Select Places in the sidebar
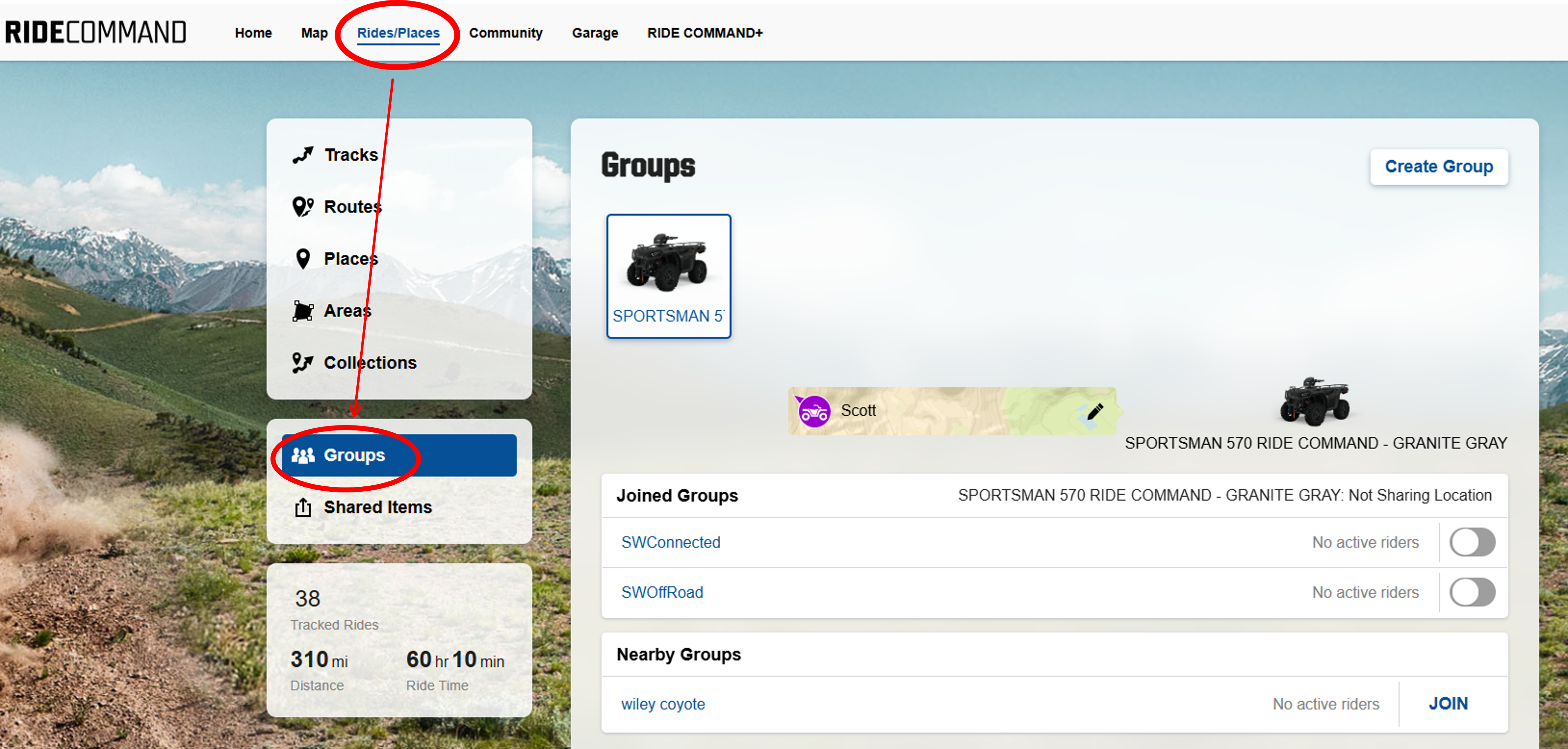1568x749 pixels. pyautogui.click(x=399, y=259)
